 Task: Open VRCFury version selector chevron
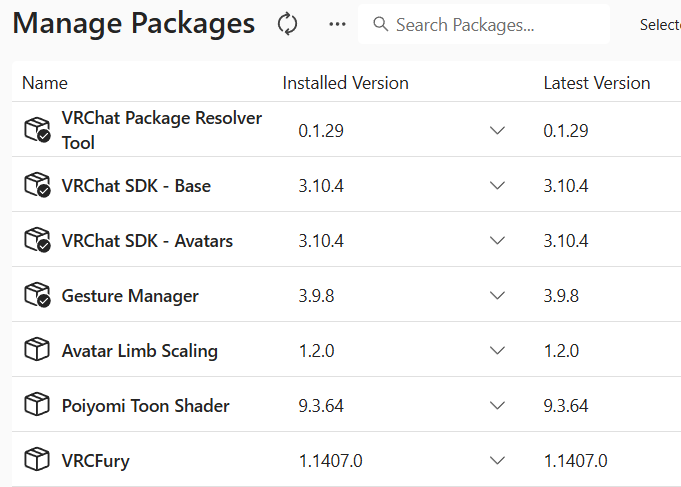click(x=497, y=460)
